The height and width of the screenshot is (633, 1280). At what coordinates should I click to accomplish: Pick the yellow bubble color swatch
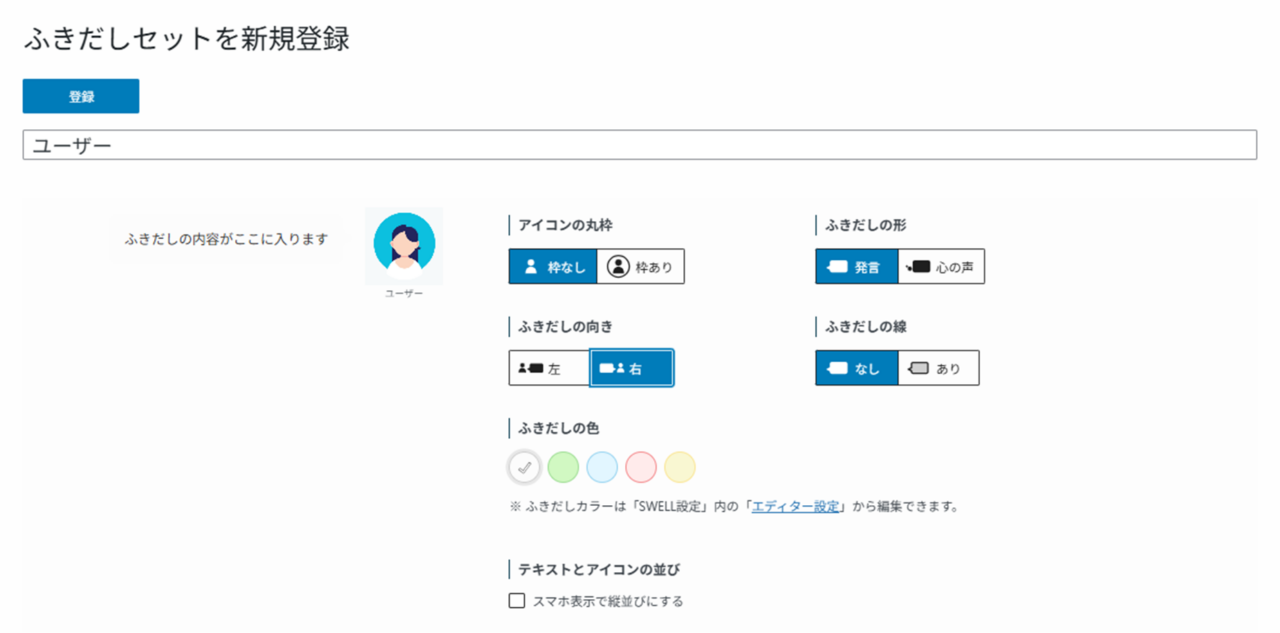pyautogui.click(x=680, y=467)
